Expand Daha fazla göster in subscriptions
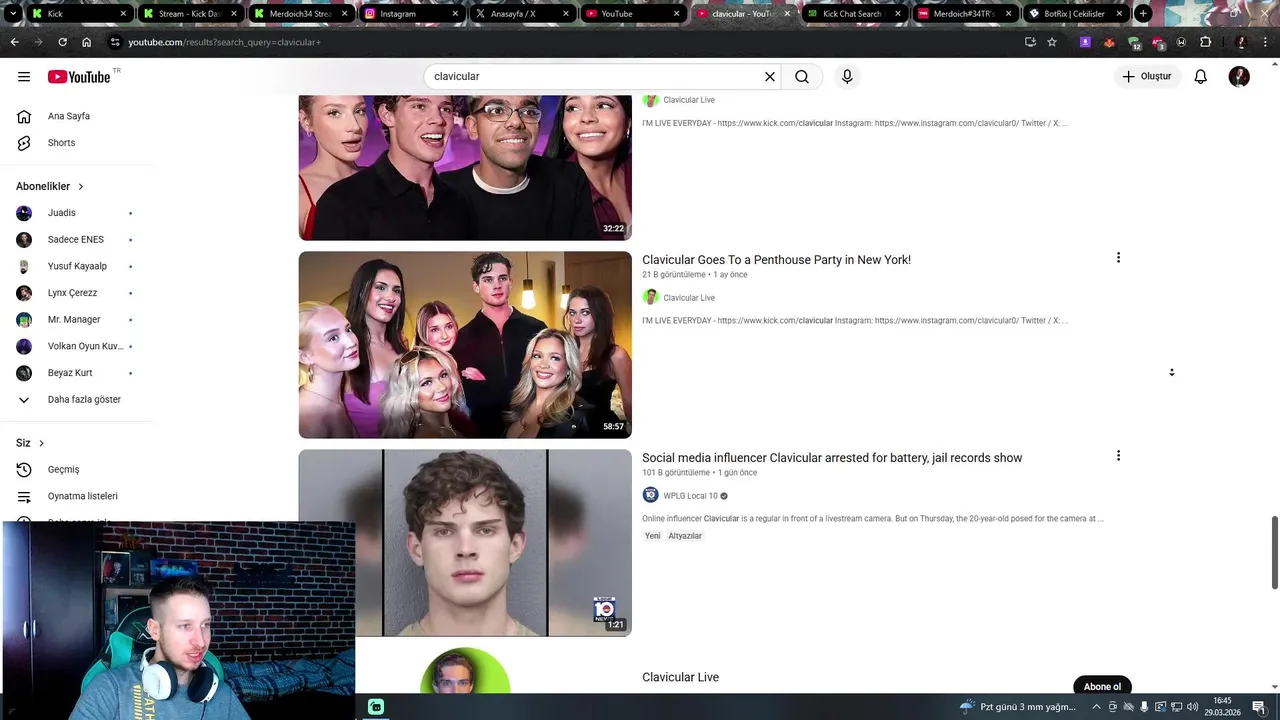The image size is (1280, 720). (76, 399)
